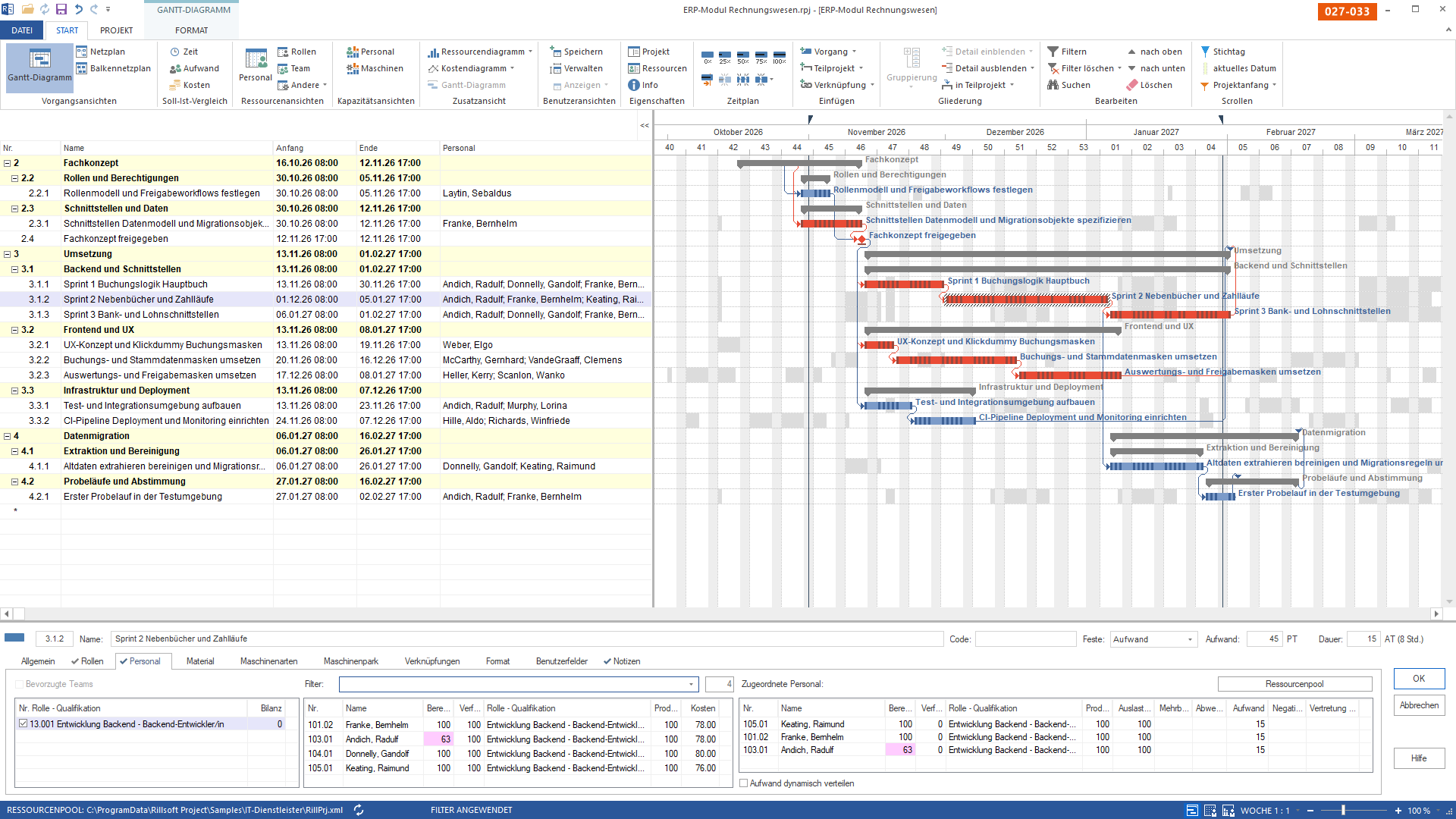
Task: Open the Balkennetzplan view
Action: tap(113, 68)
